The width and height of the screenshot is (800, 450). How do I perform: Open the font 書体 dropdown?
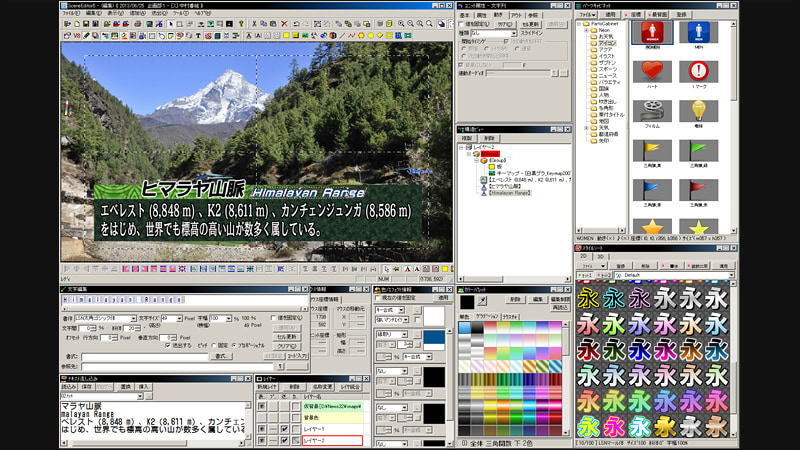[x=133, y=318]
